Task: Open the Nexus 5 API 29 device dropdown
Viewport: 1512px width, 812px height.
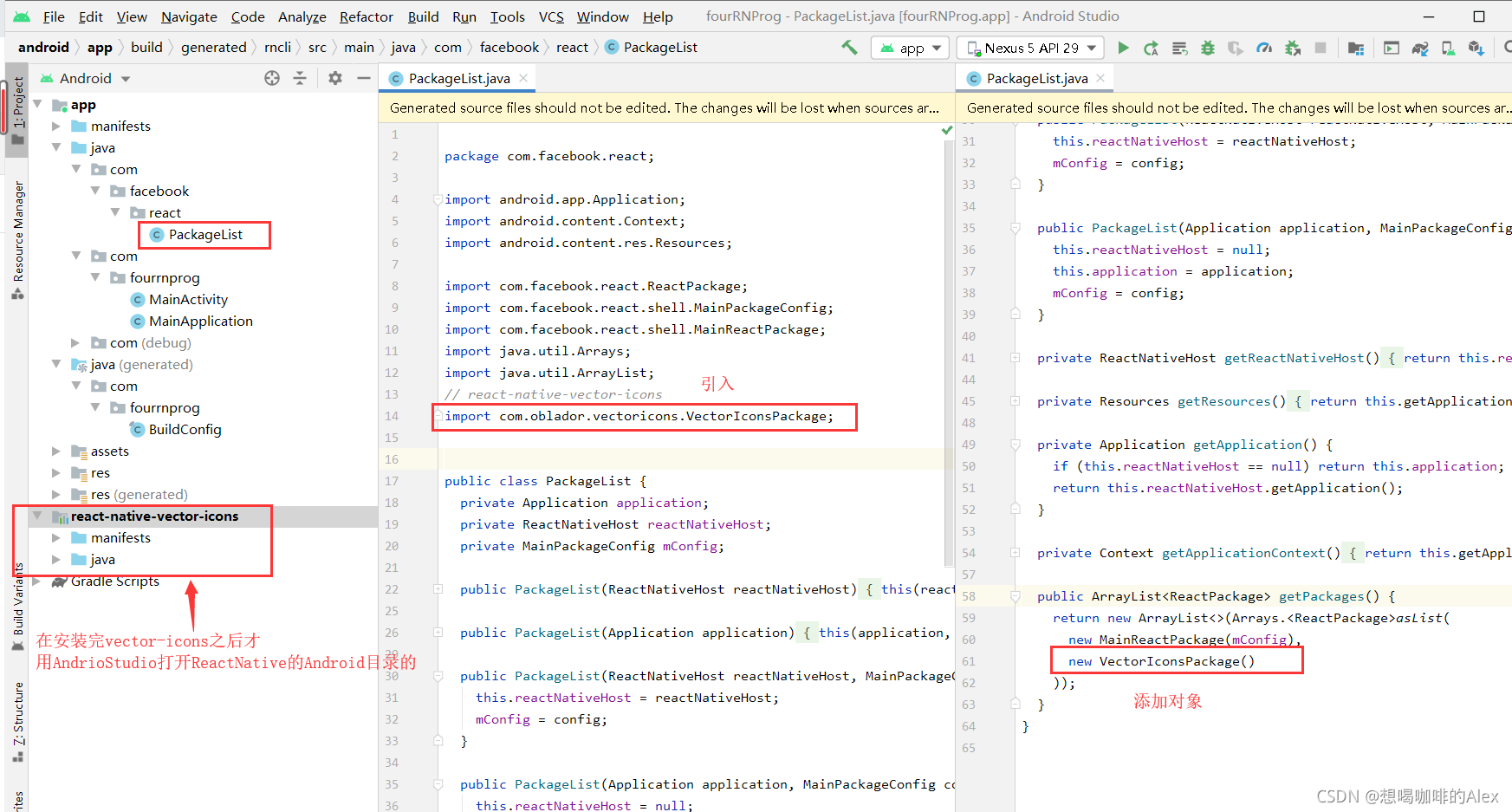Action: pos(1031,48)
